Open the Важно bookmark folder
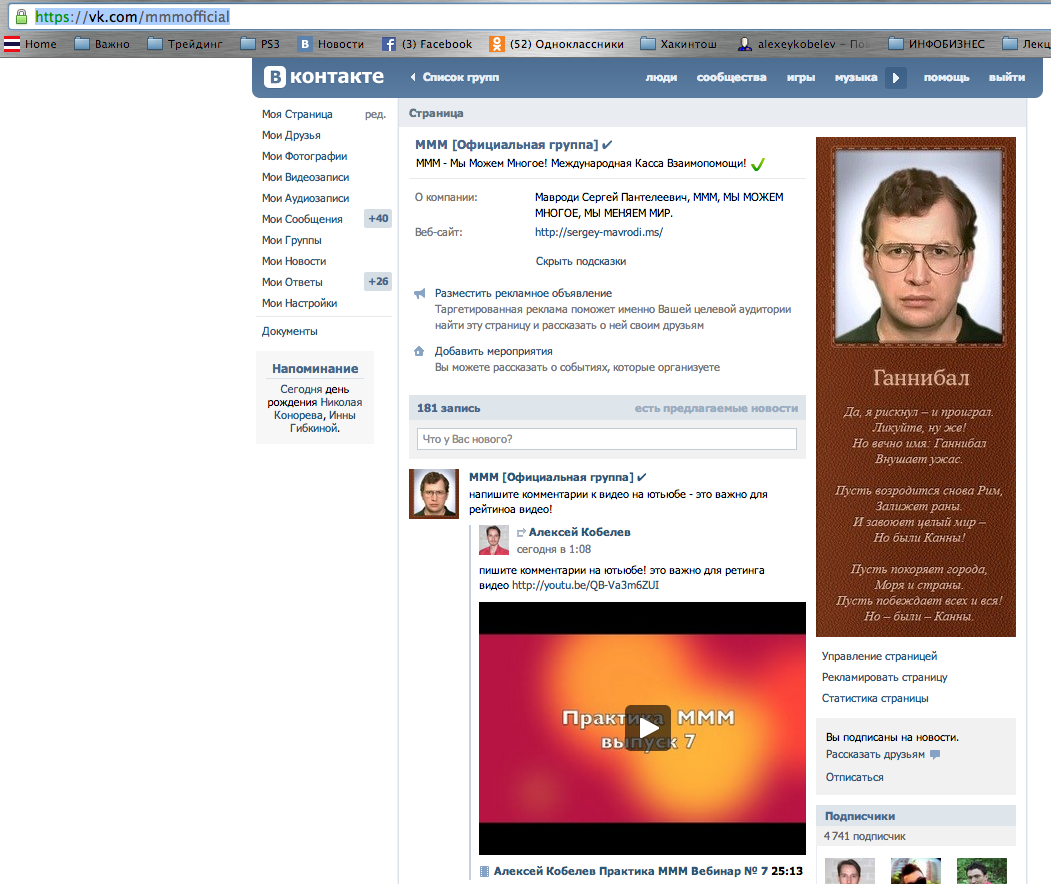Viewport: 1051px width, 884px height. (102, 44)
